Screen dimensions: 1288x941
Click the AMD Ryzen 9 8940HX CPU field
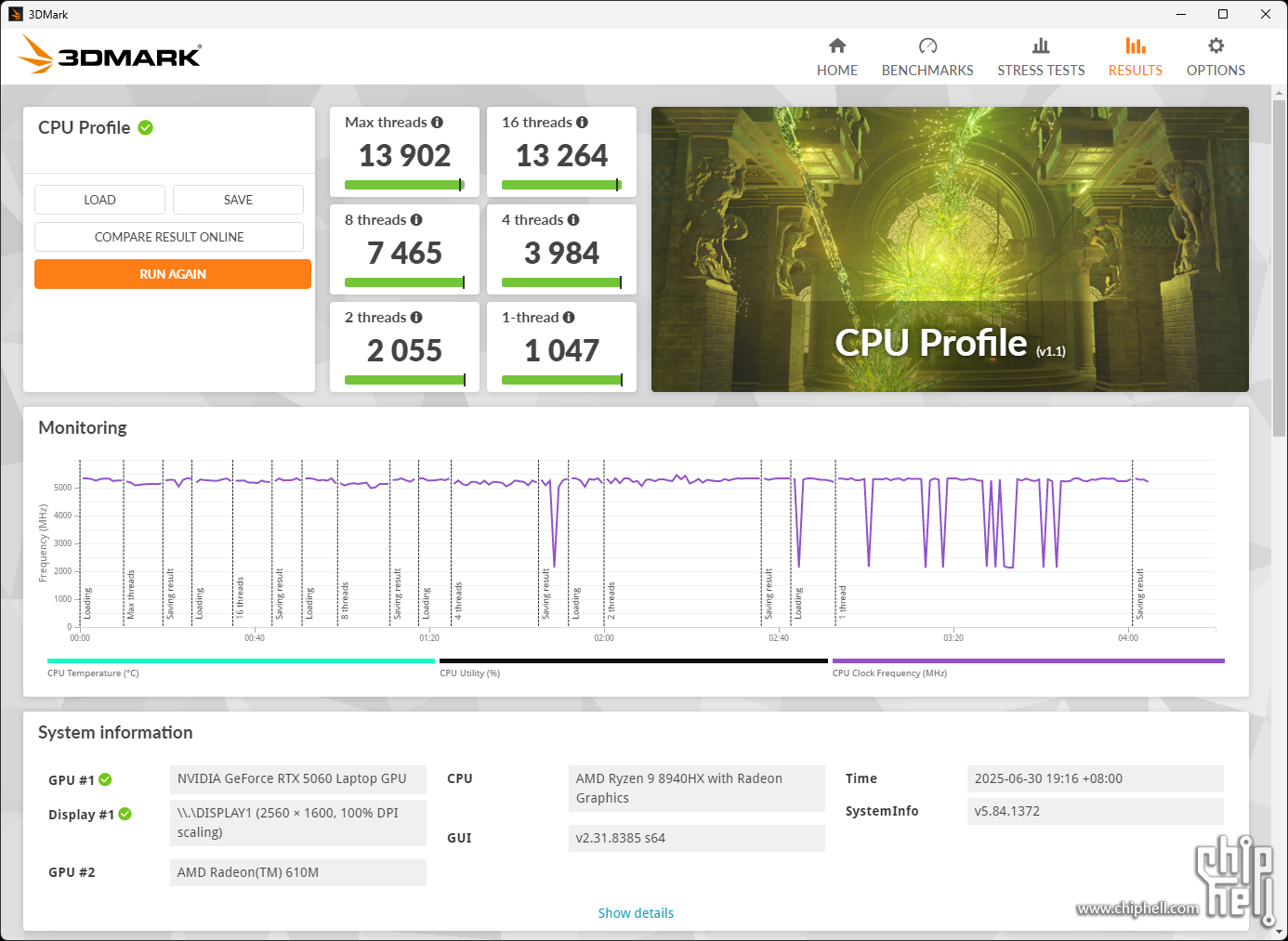coord(696,789)
